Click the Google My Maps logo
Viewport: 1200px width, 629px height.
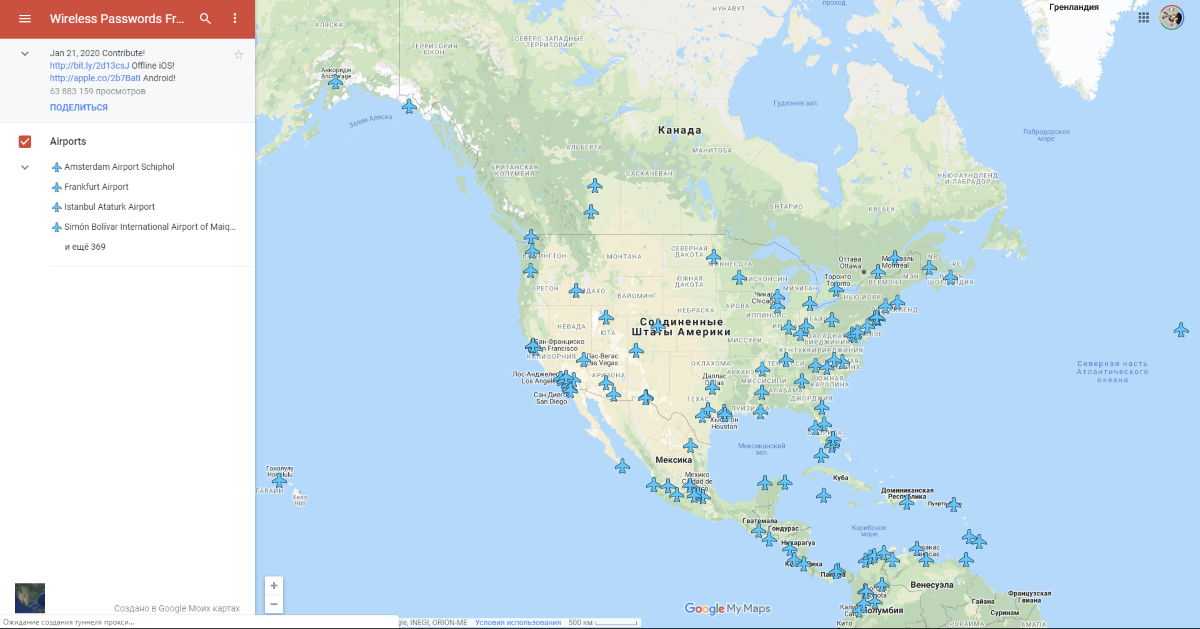[727, 608]
